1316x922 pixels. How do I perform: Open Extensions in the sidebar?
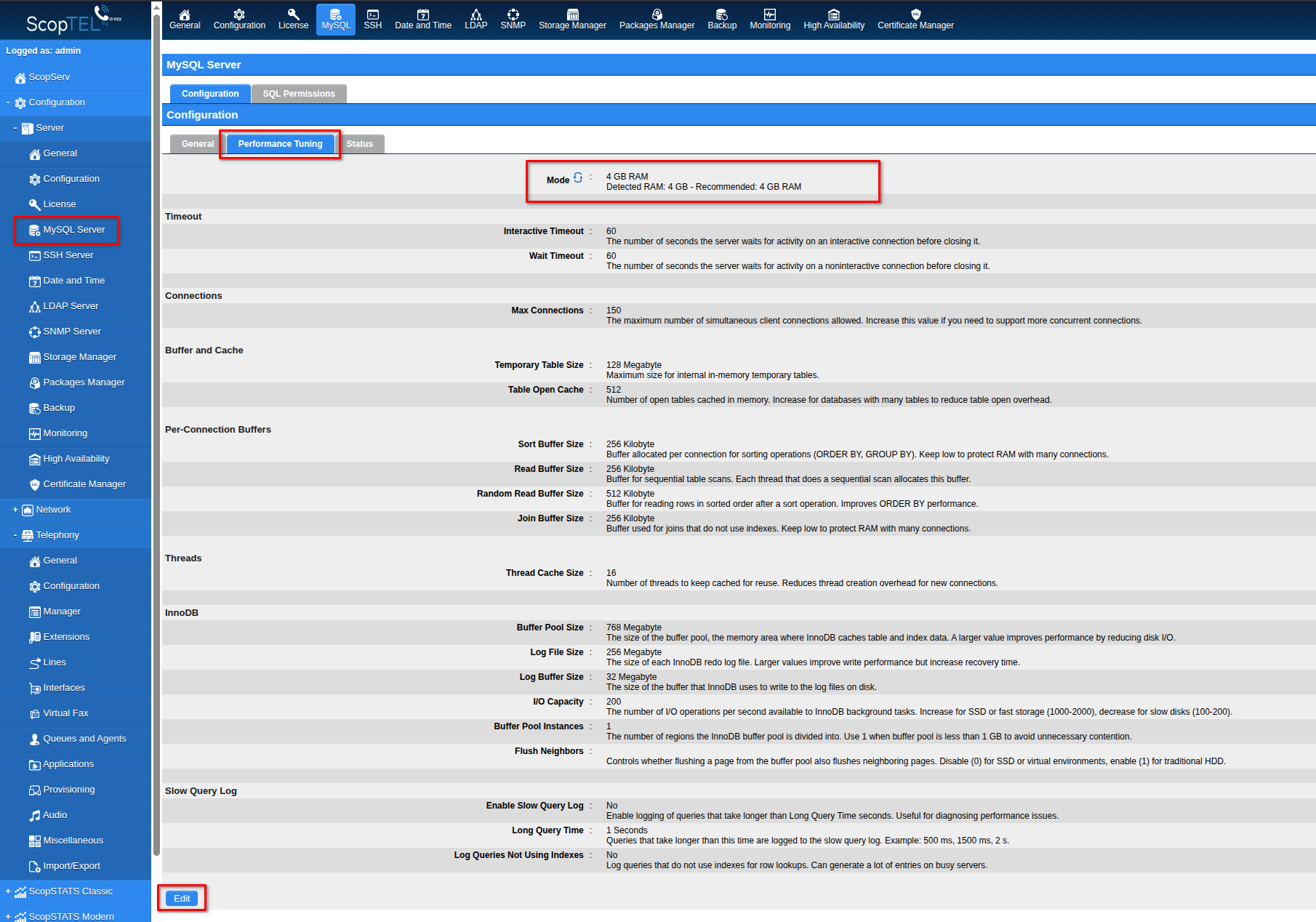[60, 637]
